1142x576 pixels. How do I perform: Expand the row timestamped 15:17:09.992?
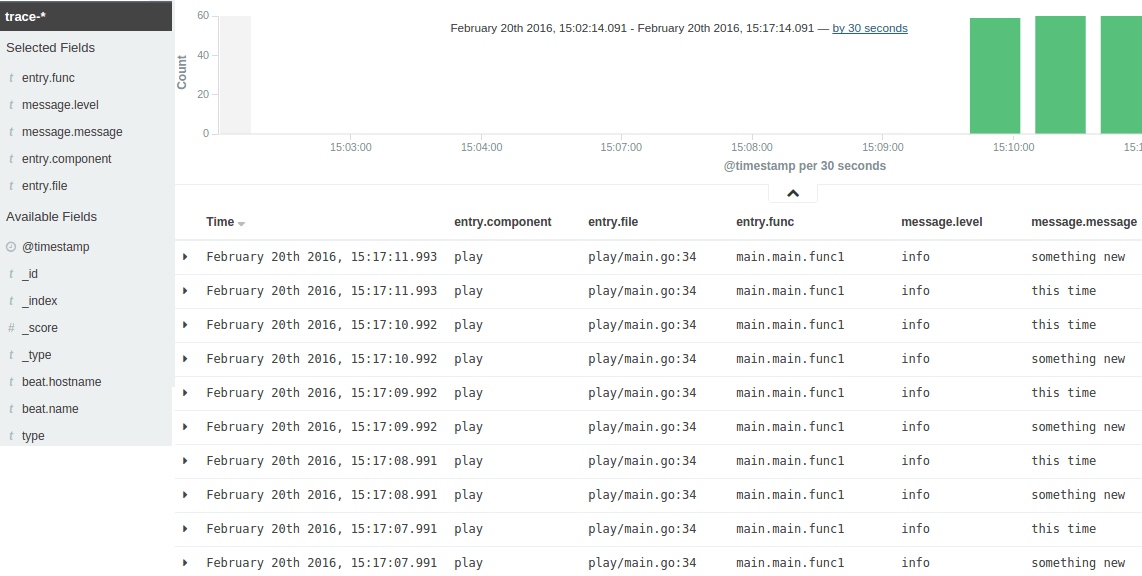pos(184,393)
